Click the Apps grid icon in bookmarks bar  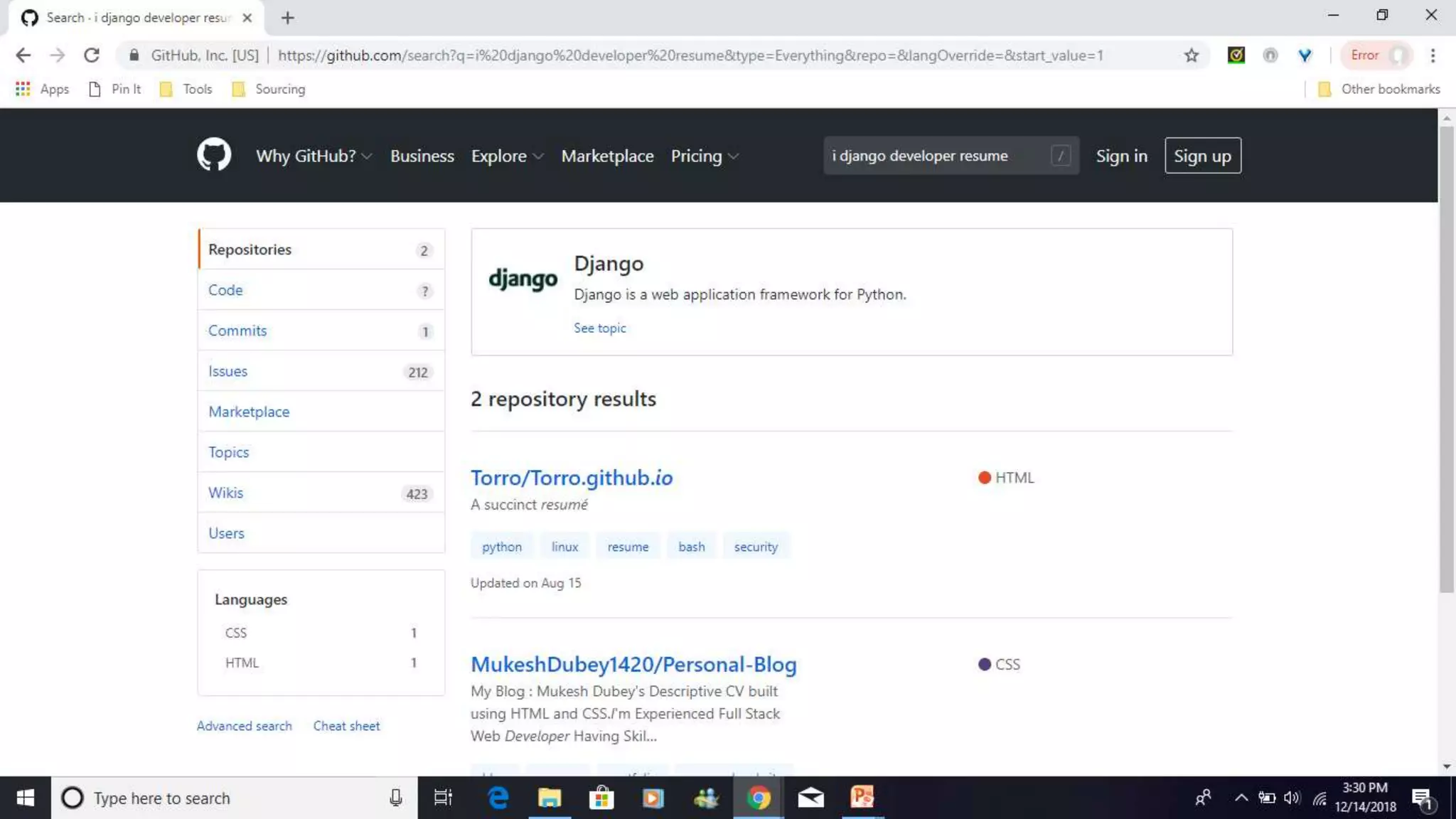[x=23, y=89]
